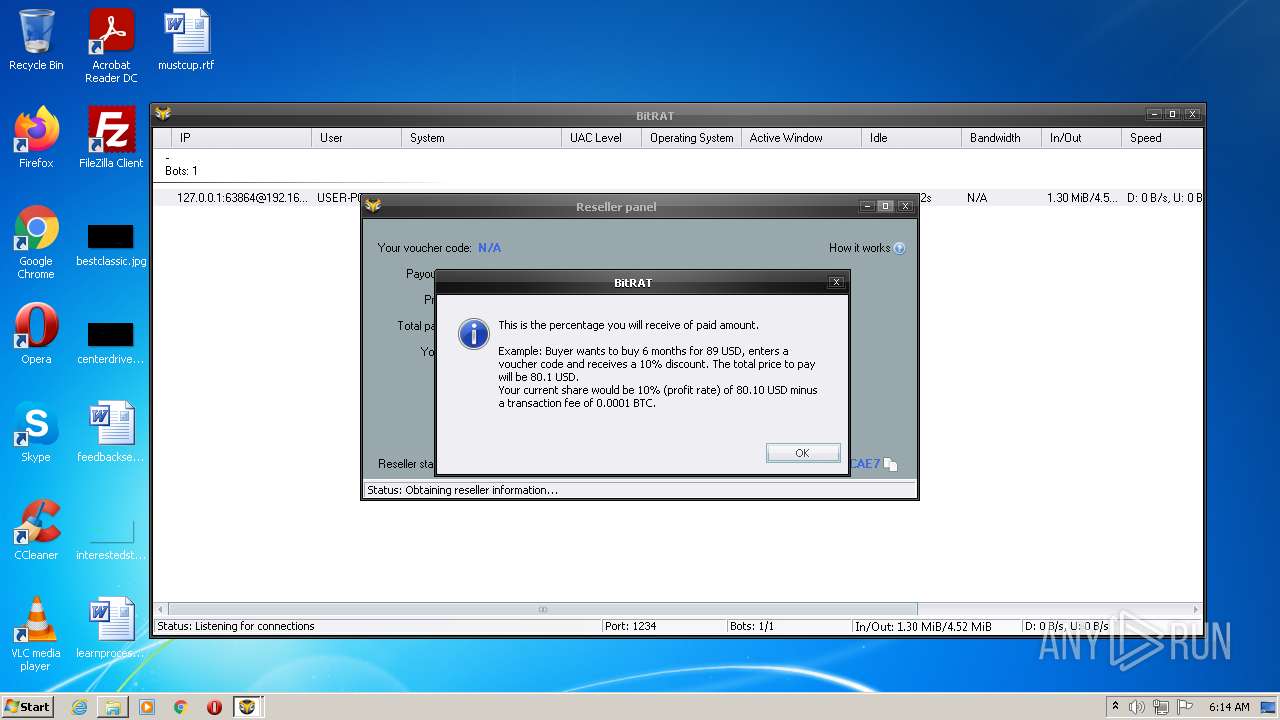This screenshot has width=1280, height=720.
Task: Select the CCleaner desktop icon
Action: 36,530
